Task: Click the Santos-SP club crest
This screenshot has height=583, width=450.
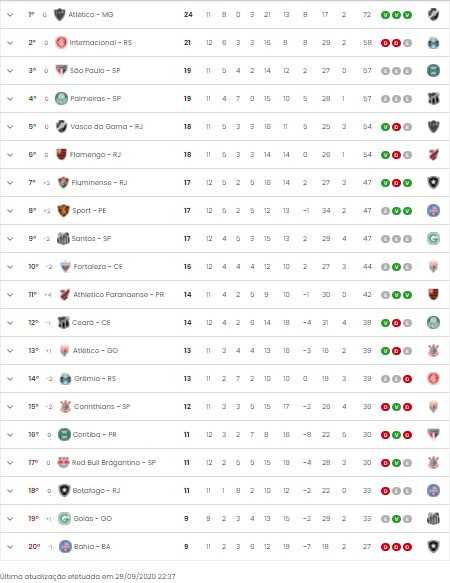Action: coord(63,238)
